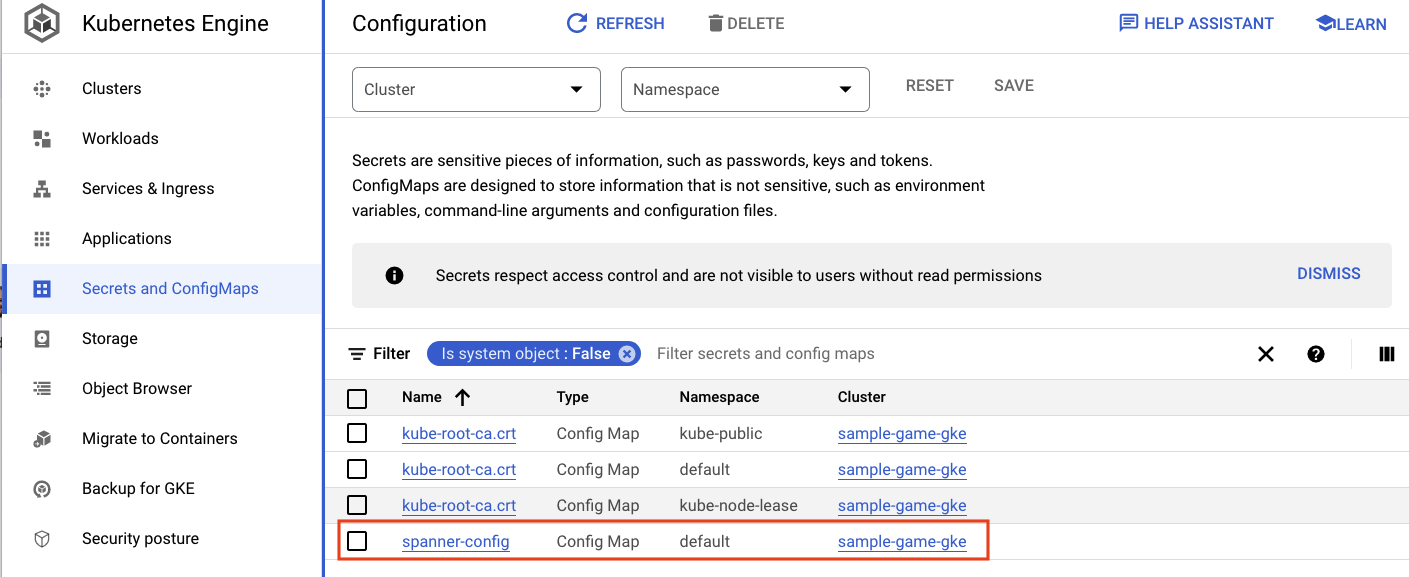1409x577 pixels.
Task: Expand the Namespace dropdown
Action: coord(745,89)
